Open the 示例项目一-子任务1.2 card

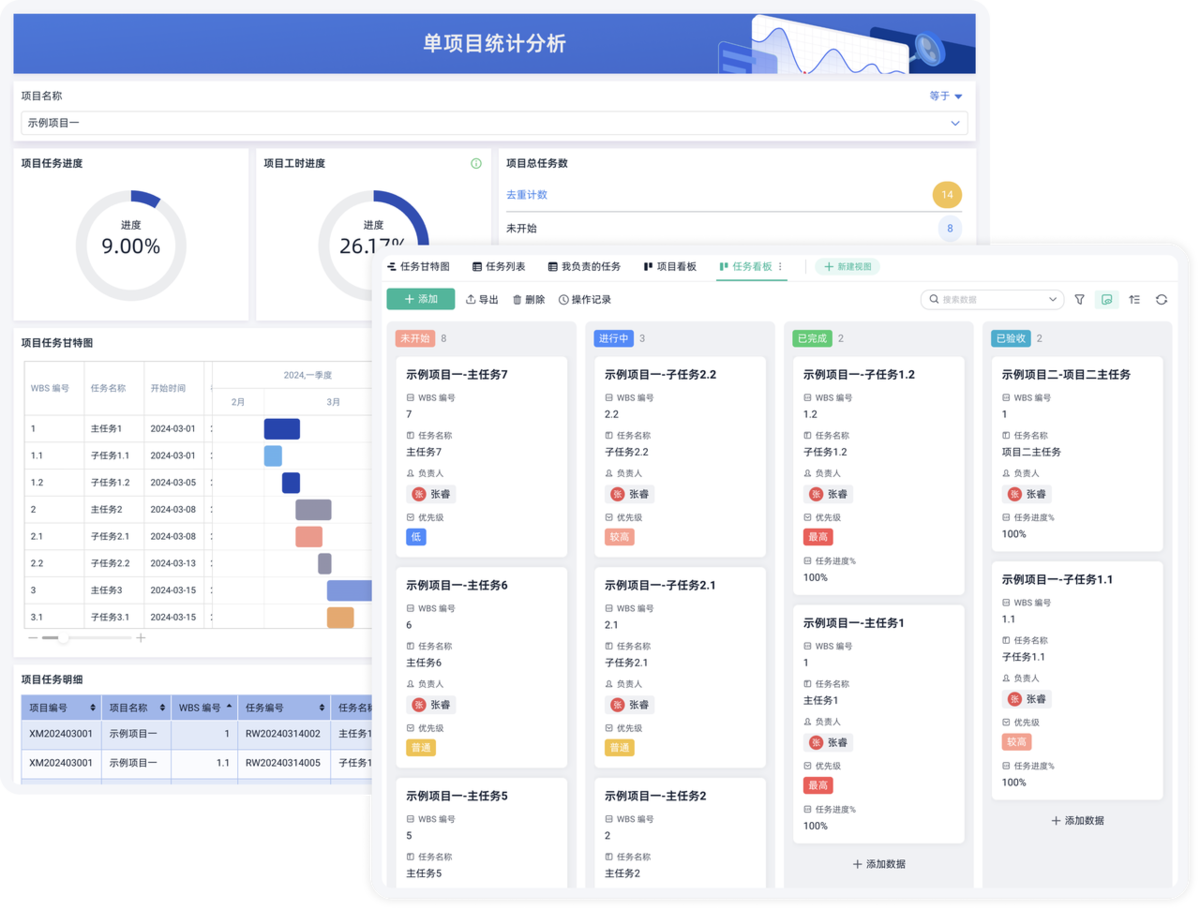(x=879, y=476)
